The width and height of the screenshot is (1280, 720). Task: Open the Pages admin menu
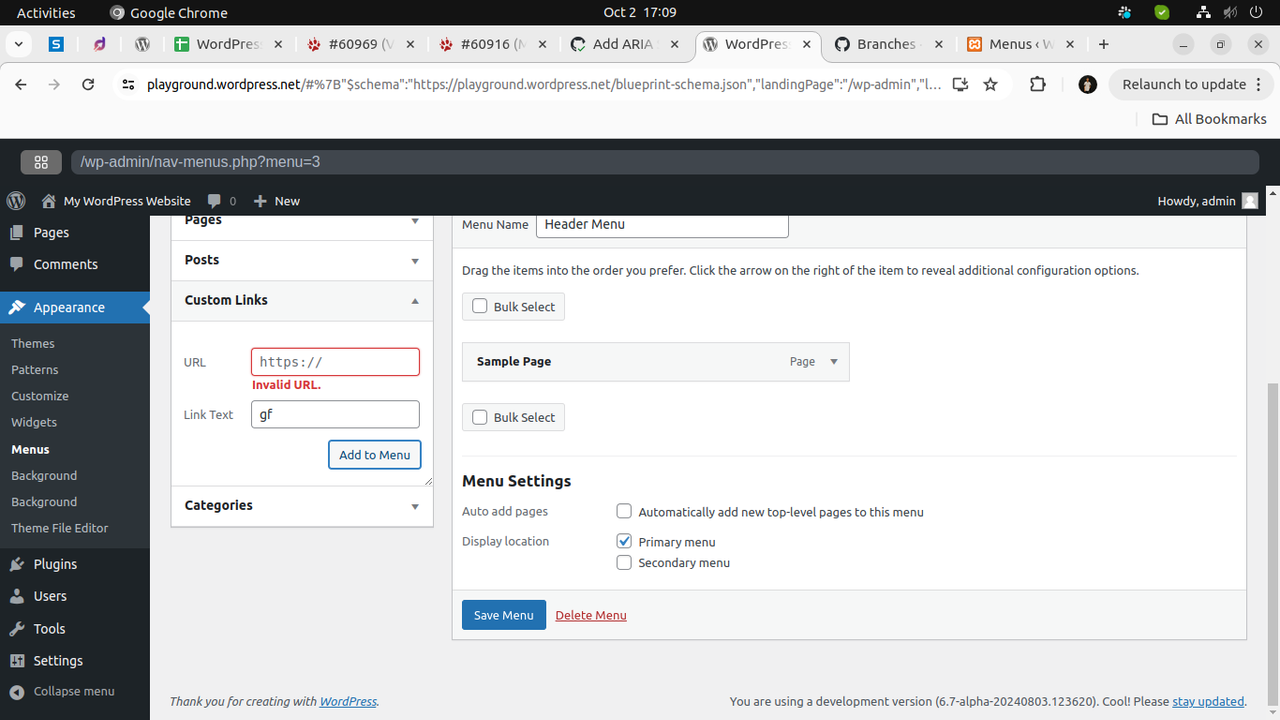click(x=75, y=232)
